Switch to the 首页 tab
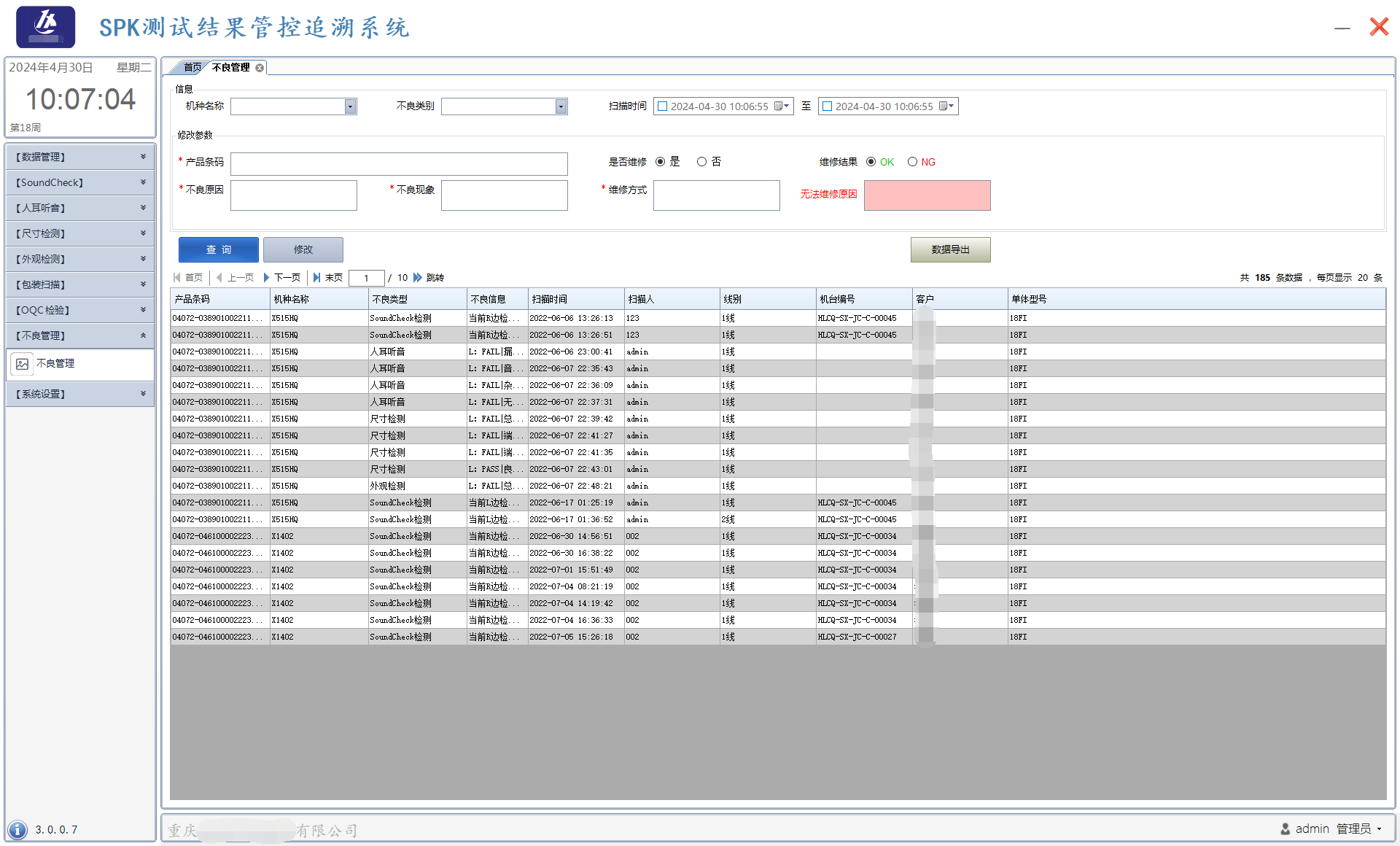This screenshot has height=846, width=1400. pyautogui.click(x=192, y=68)
